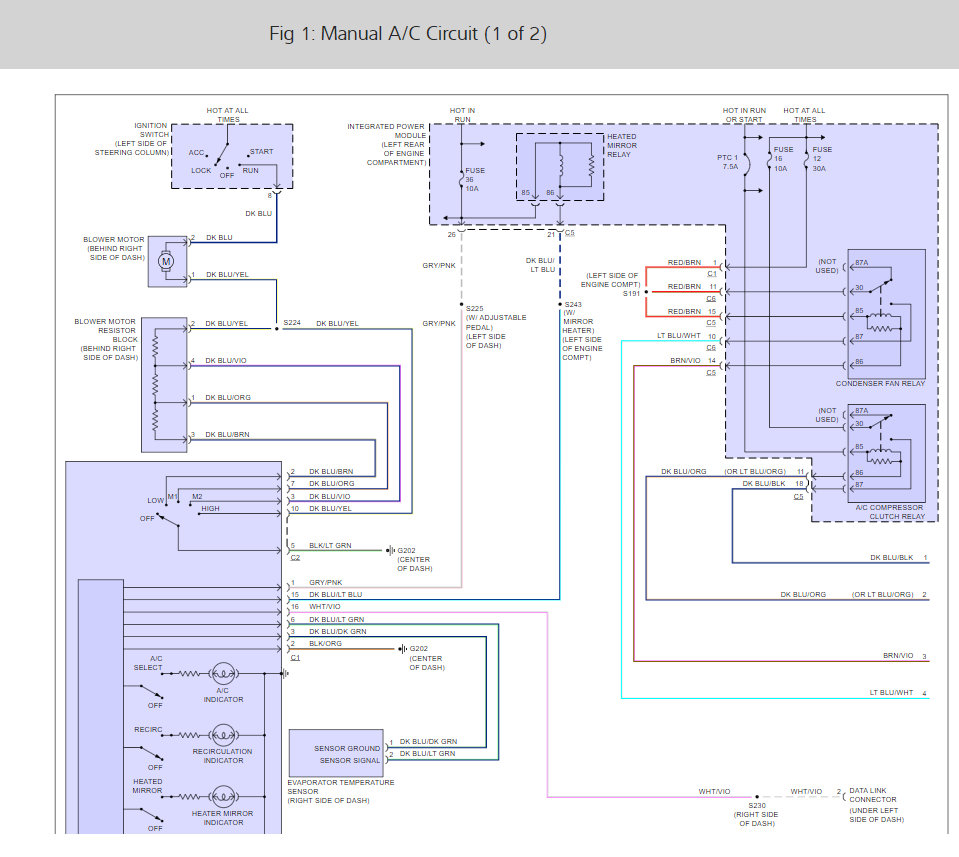Click the A/C COMPRESSOR CLUTCH RELAY label
The width and height of the screenshot is (959, 857).
pos(889,512)
